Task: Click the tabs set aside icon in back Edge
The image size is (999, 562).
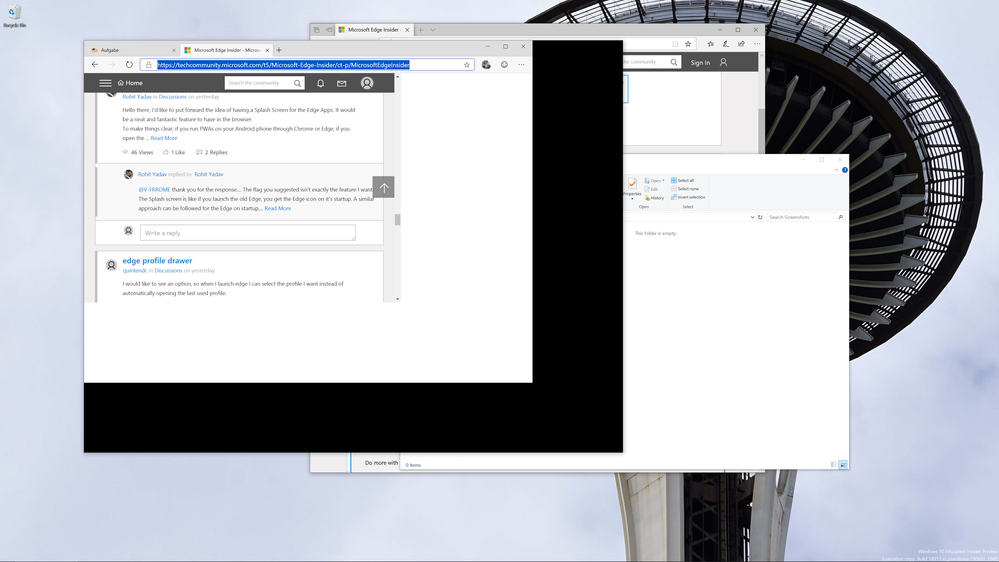Action: [317, 29]
